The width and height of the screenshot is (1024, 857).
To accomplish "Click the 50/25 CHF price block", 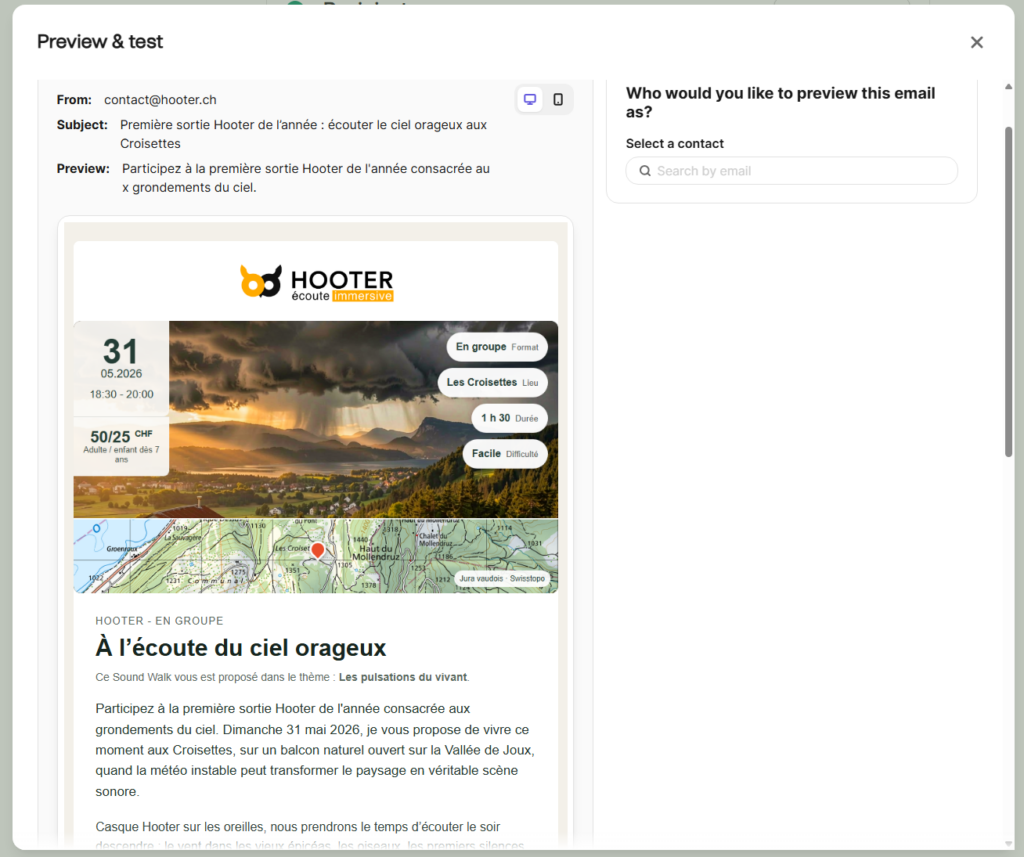I will point(121,446).
